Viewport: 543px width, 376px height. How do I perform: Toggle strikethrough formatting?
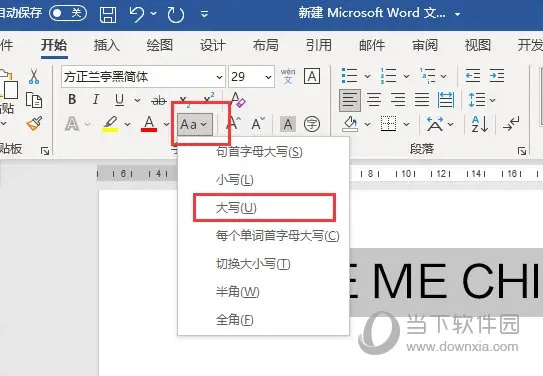click(x=159, y=100)
